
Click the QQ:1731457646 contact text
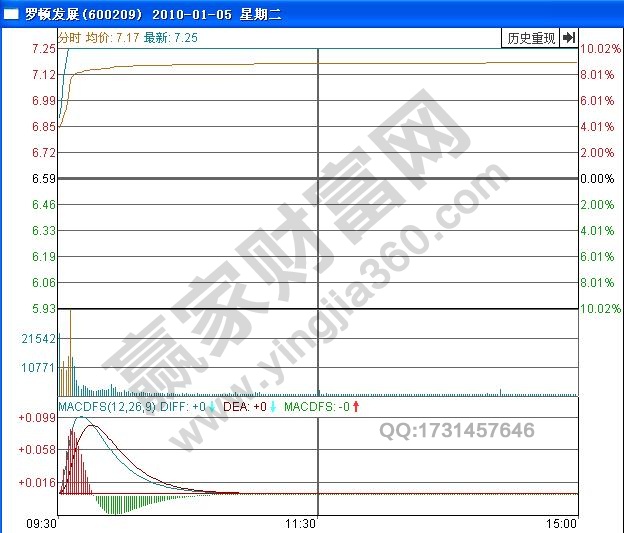456,430
